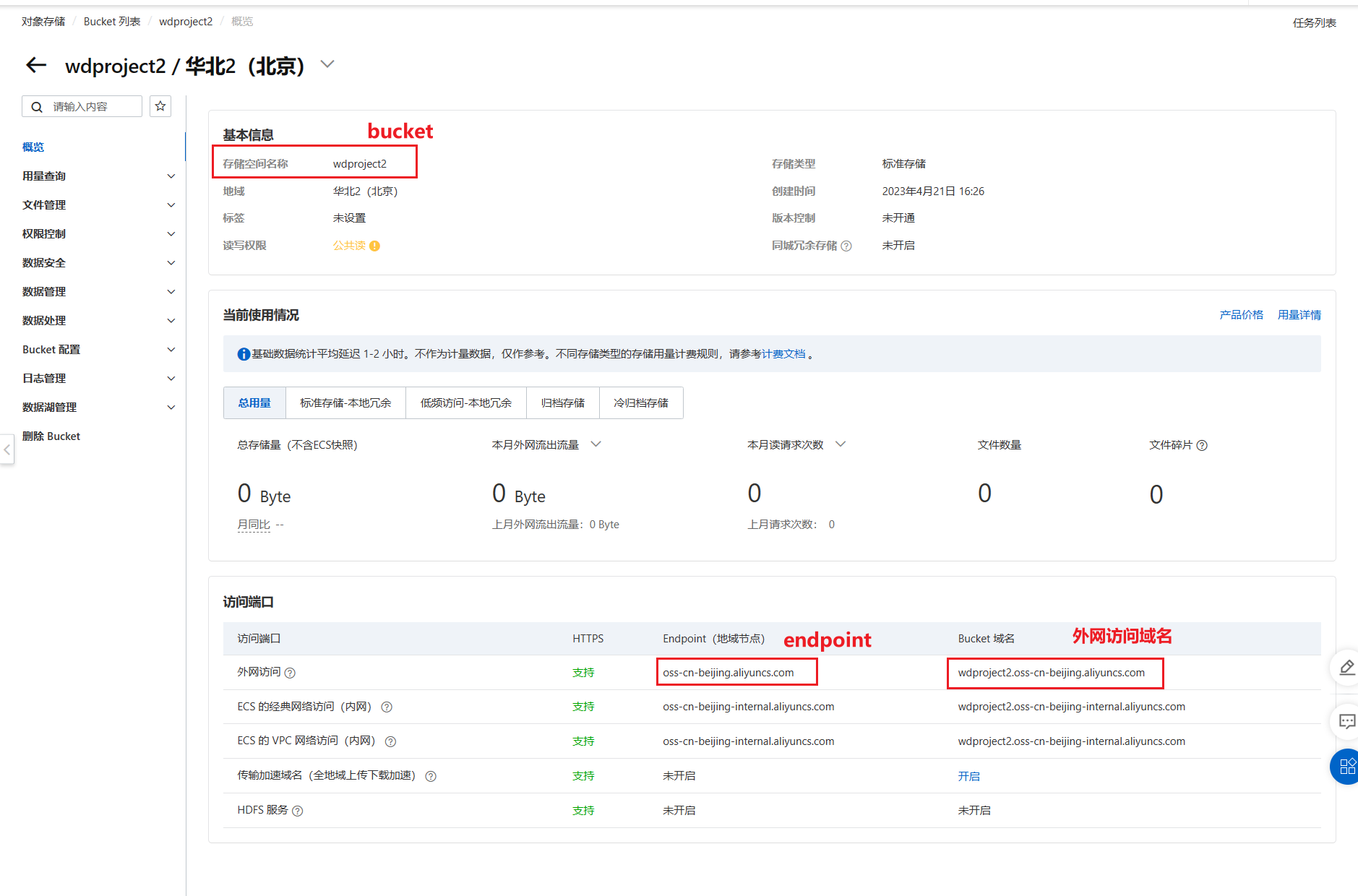This screenshot has height=896, width=1358.
Task: Switch to the 总用量 tab
Action: 254,403
